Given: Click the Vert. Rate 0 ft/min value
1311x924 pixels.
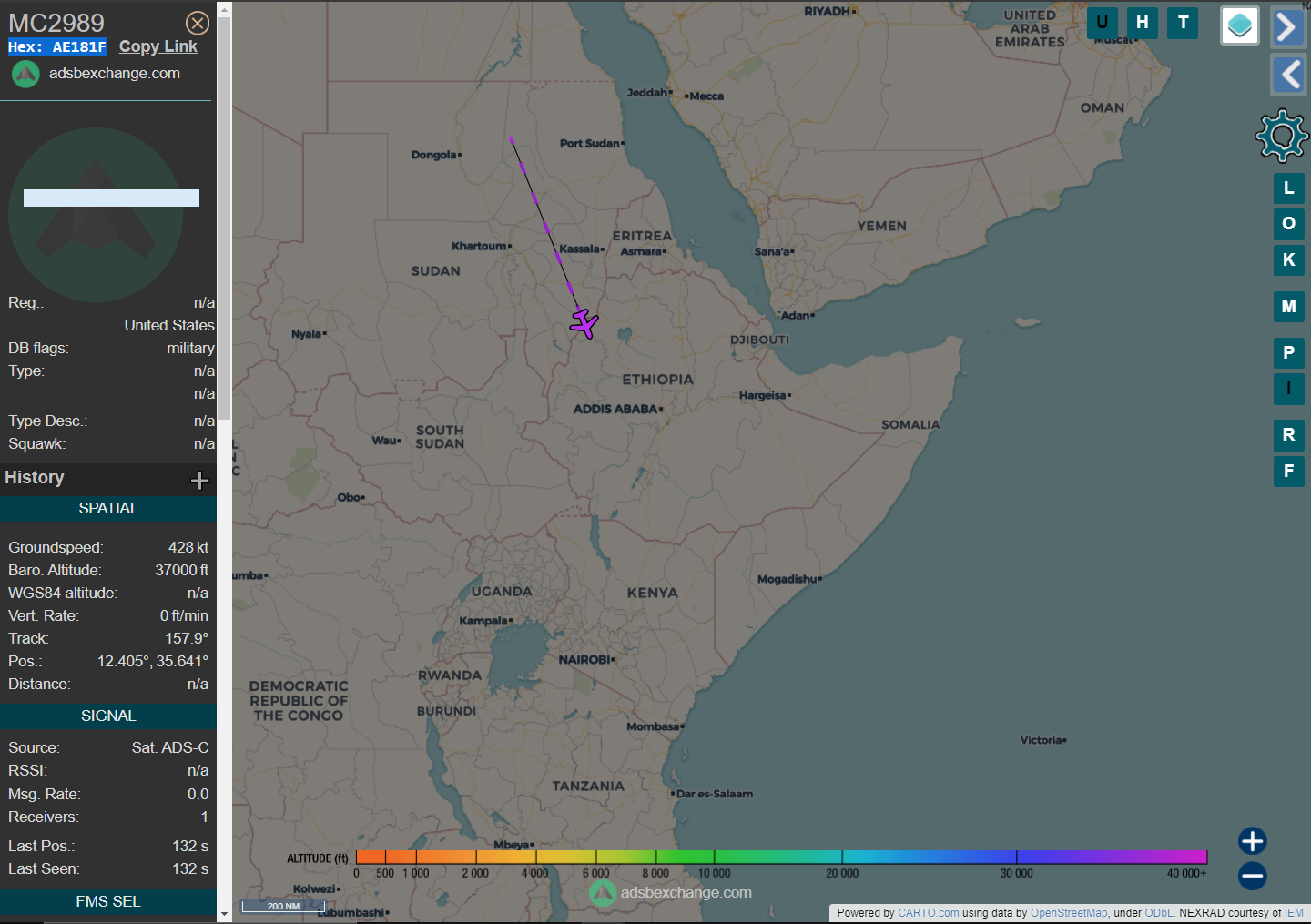Looking at the screenshot, I should 184,615.
